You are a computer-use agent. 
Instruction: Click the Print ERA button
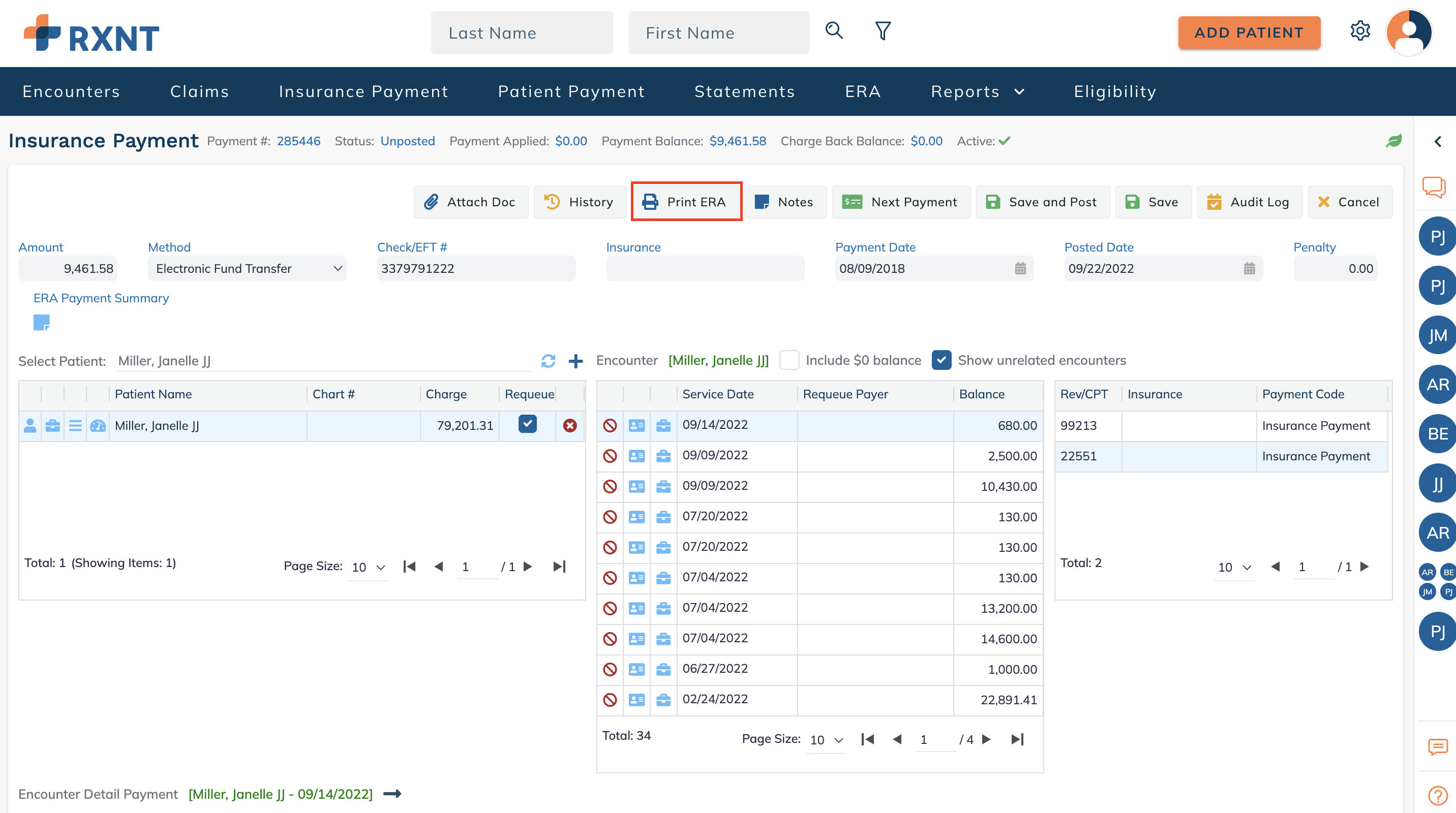click(x=686, y=202)
